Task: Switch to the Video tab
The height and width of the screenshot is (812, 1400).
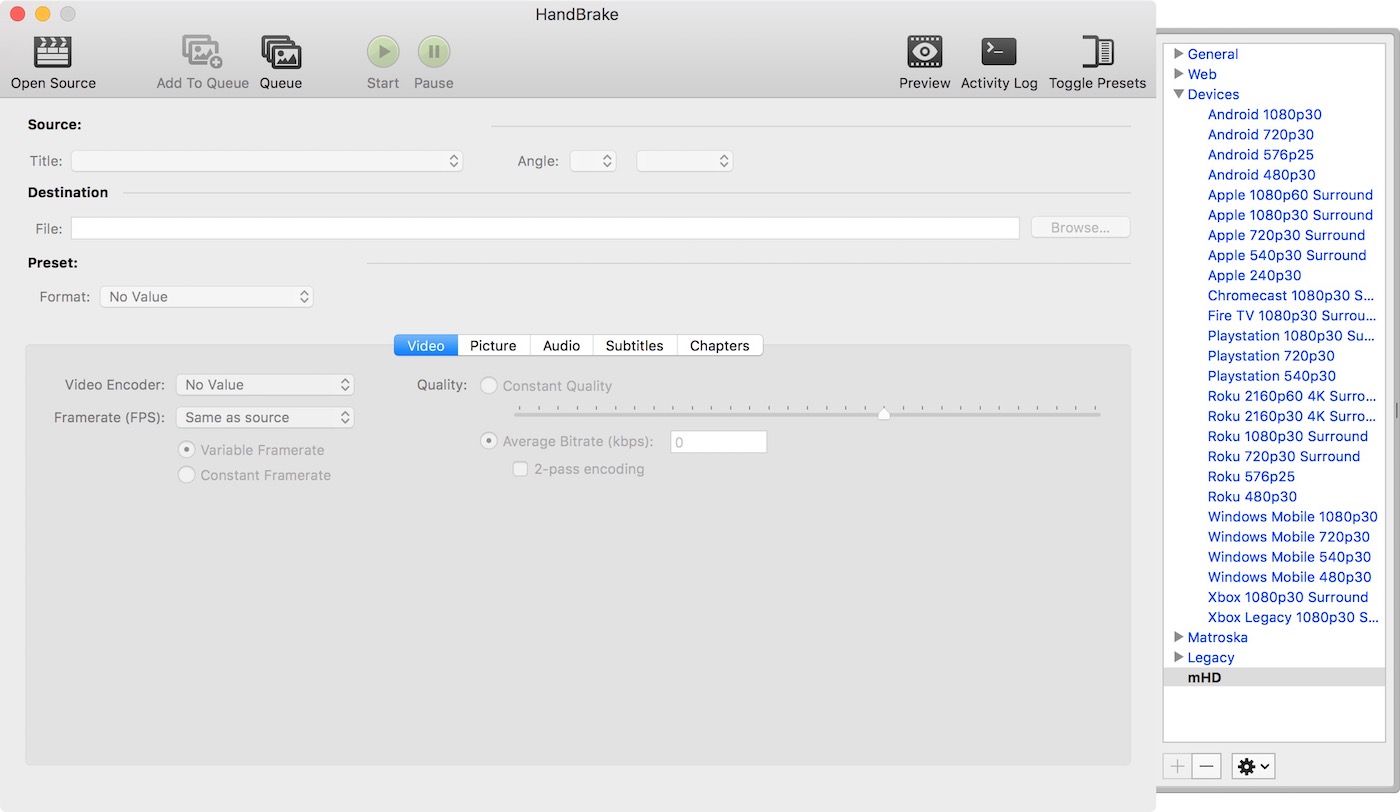Action: 426,345
